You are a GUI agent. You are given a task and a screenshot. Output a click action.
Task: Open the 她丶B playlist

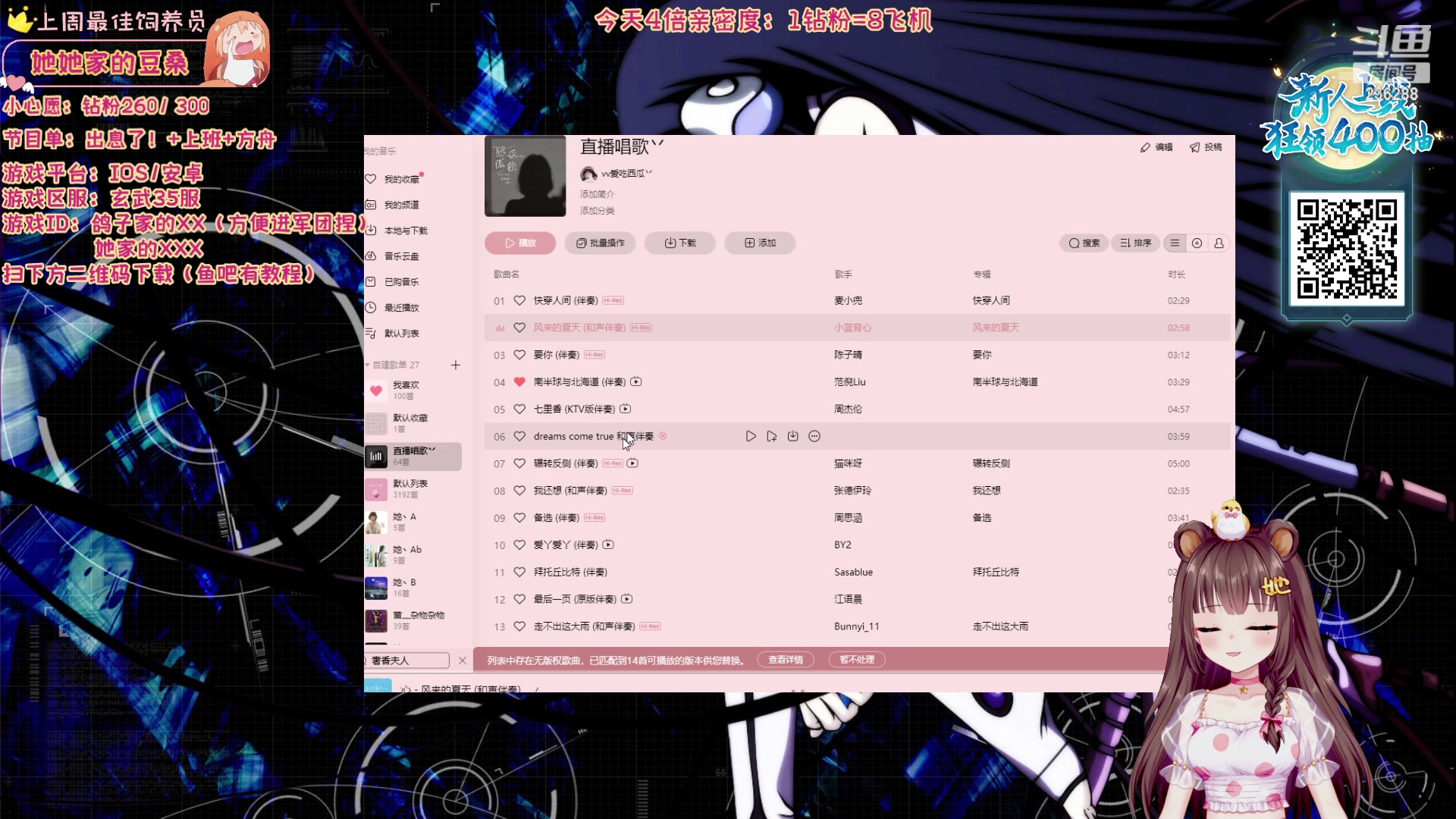point(413,588)
